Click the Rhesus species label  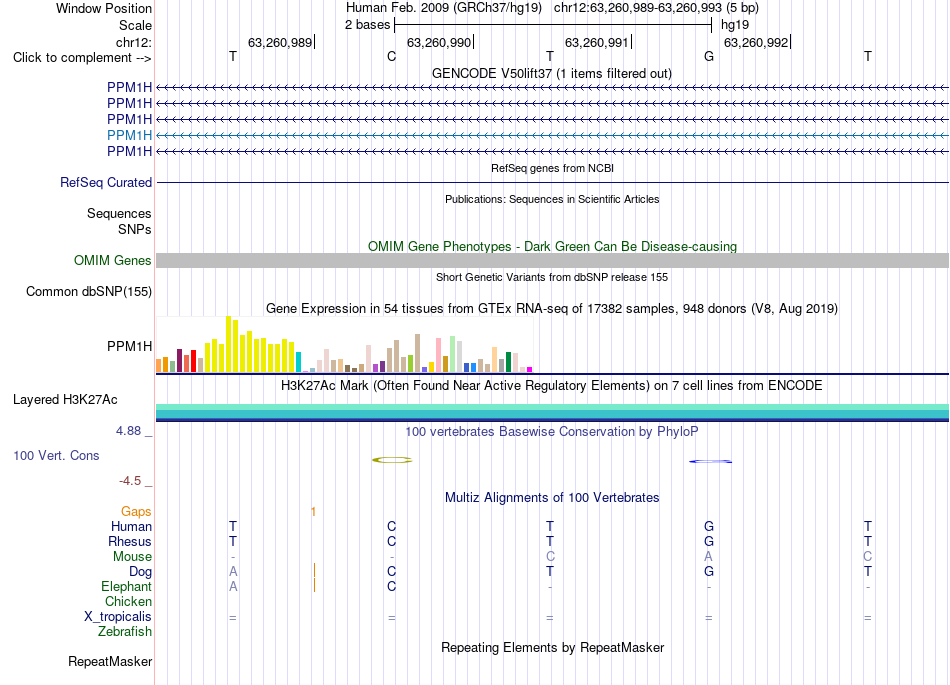pyautogui.click(x=130, y=541)
